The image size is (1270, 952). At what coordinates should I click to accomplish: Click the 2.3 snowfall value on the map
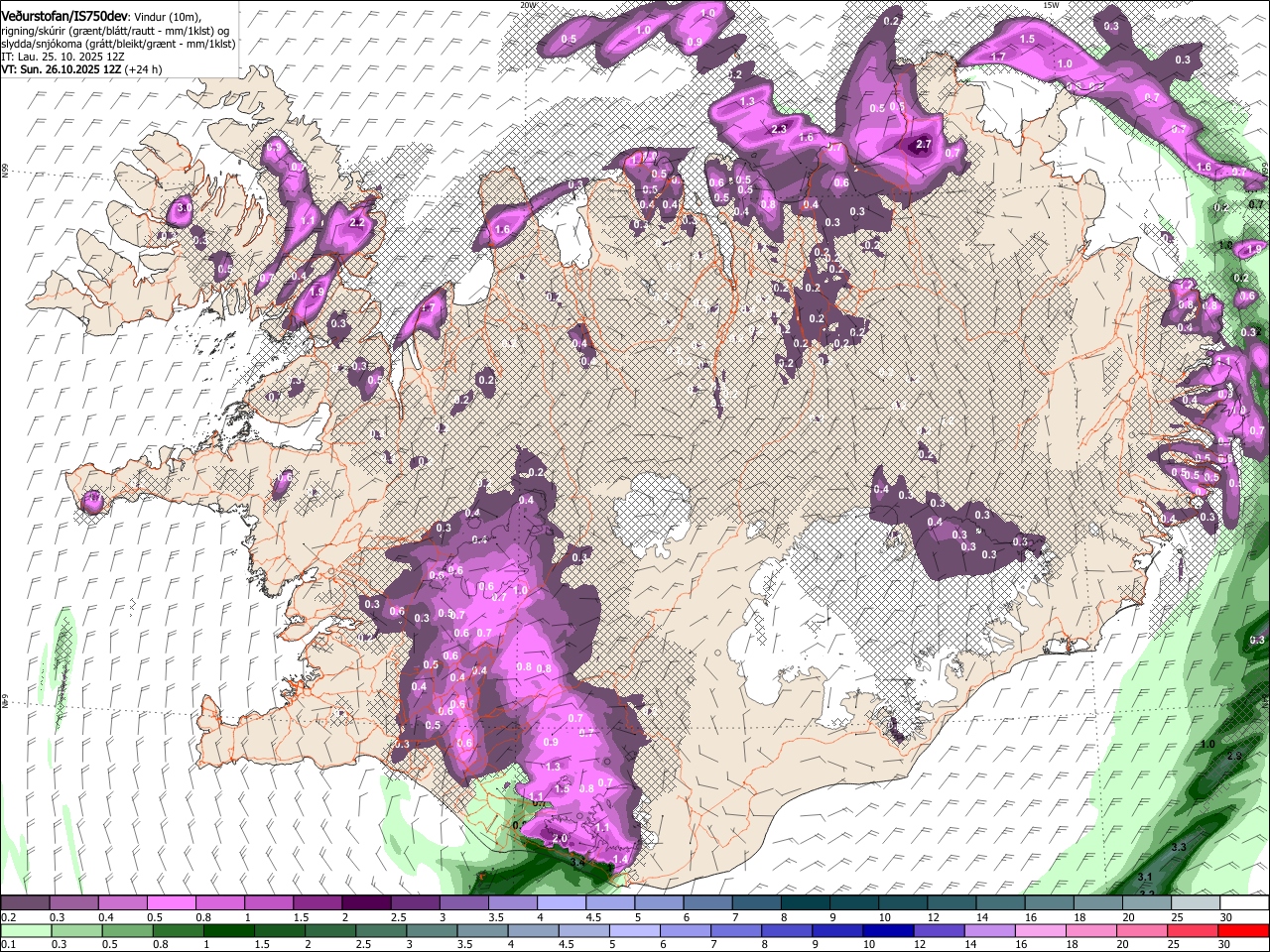tap(779, 129)
